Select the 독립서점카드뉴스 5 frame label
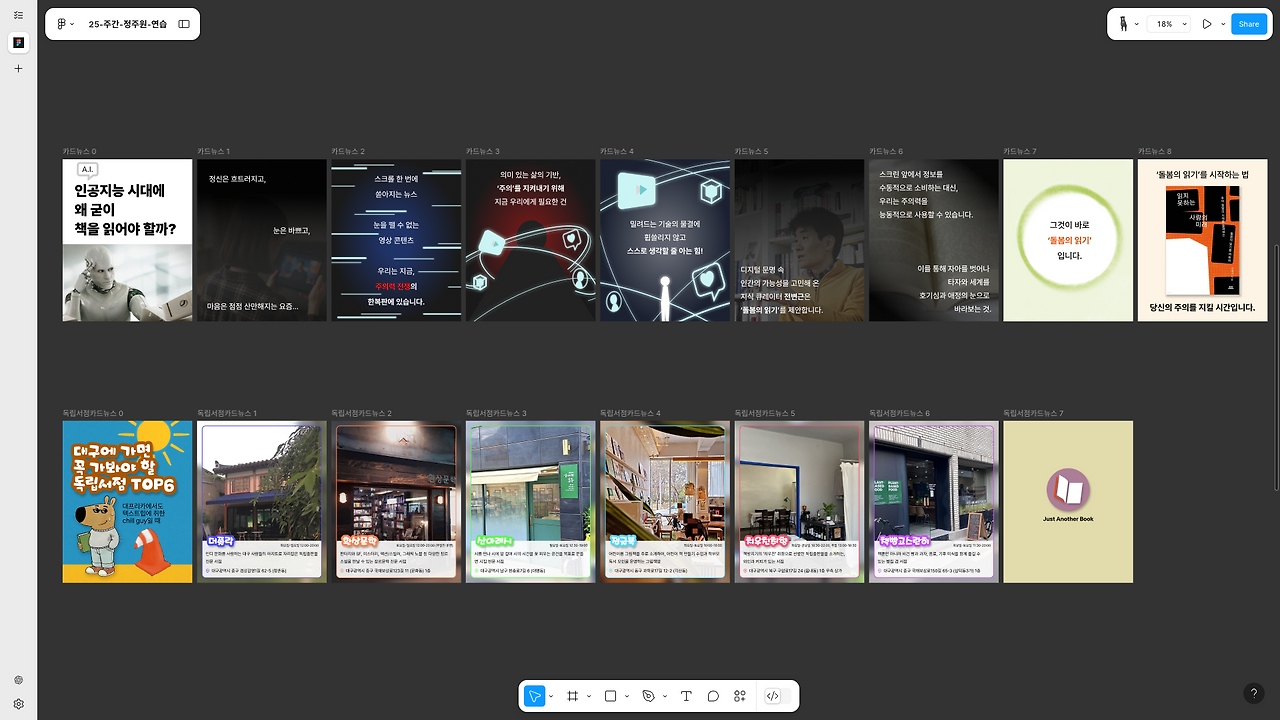Viewport: 1280px width, 720px height. pyautogui.click(x=765, y=413)
